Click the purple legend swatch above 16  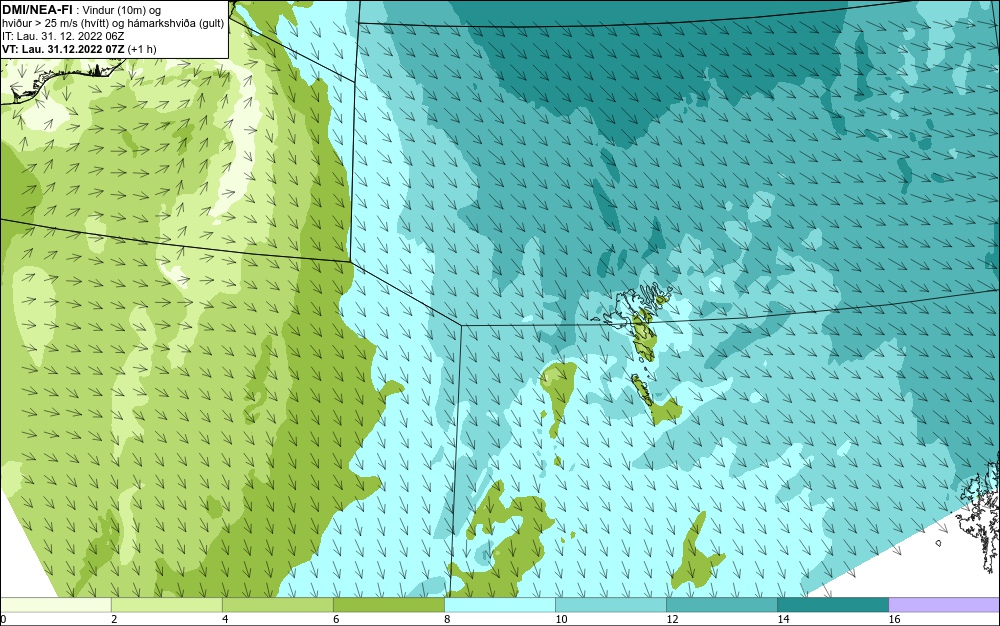[944, 604]
